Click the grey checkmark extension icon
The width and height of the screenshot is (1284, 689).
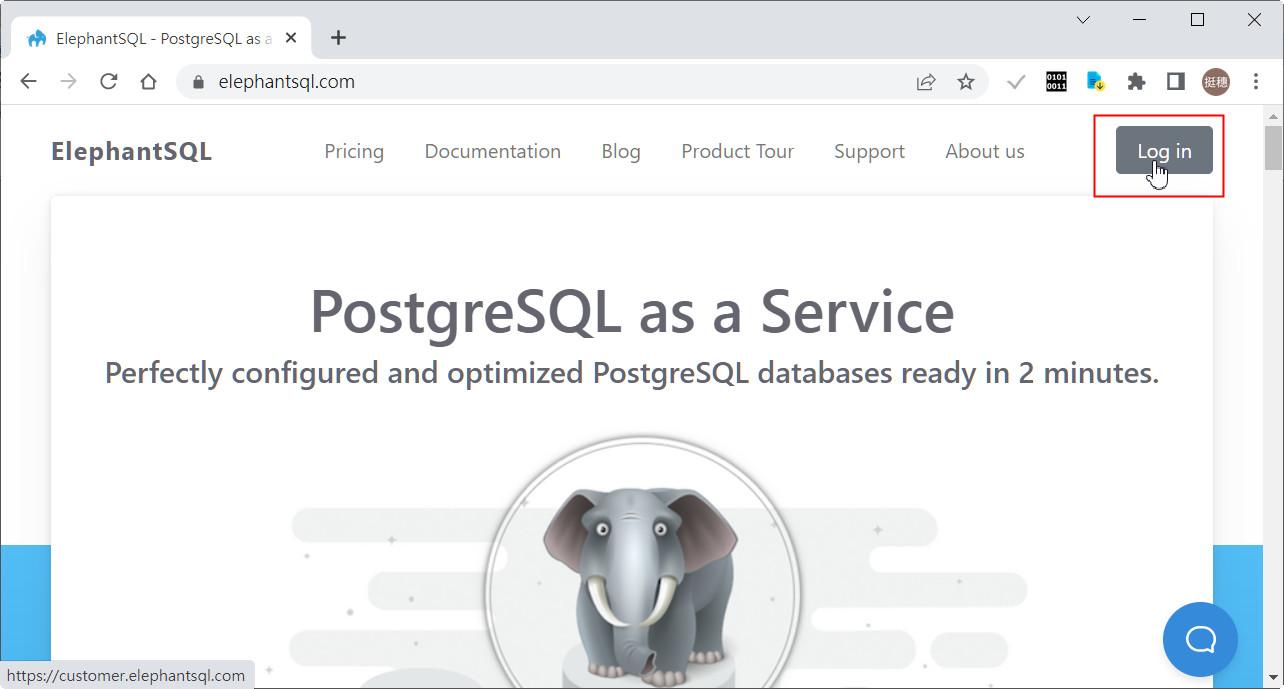(1016, 82)
